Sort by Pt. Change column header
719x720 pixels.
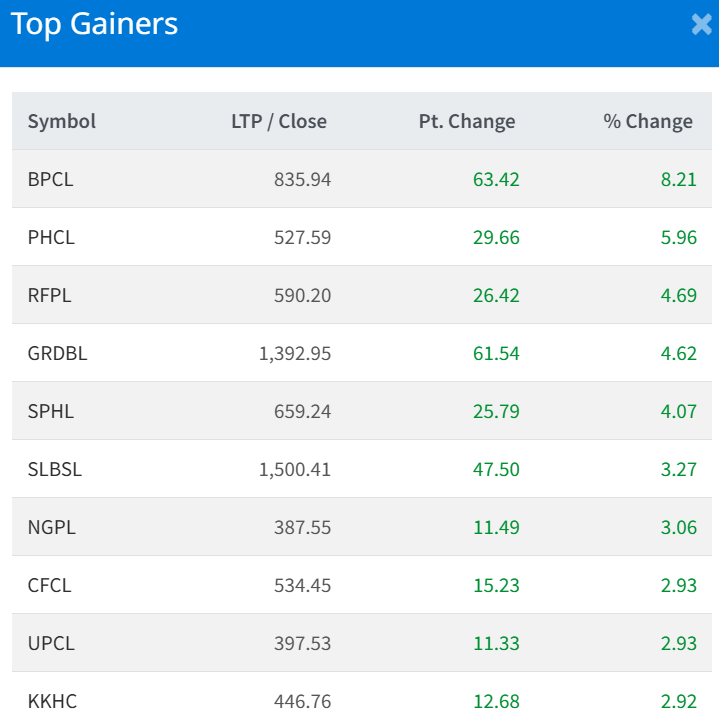(467, 121)
